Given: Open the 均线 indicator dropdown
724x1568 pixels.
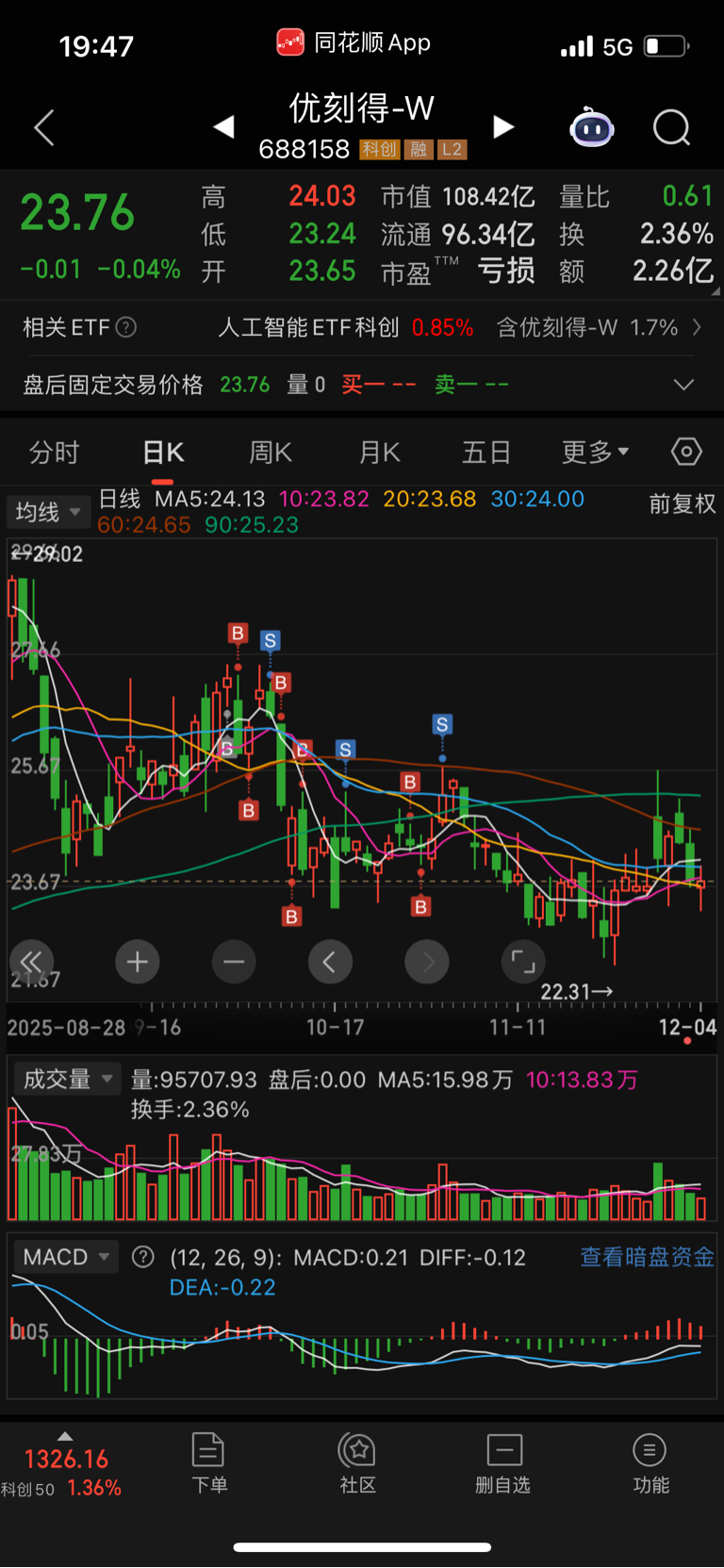Looking at the screenshot, I should click(x=48, y=512).
